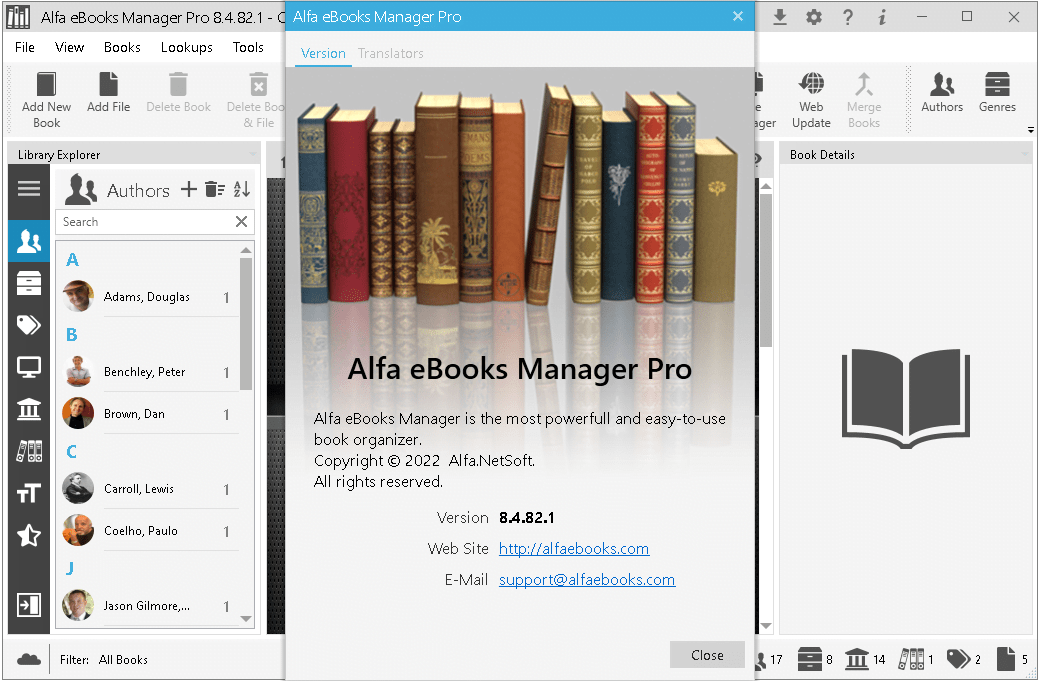Open the View menu
The width and height of the screenshot is (1040, 681).
69,47
